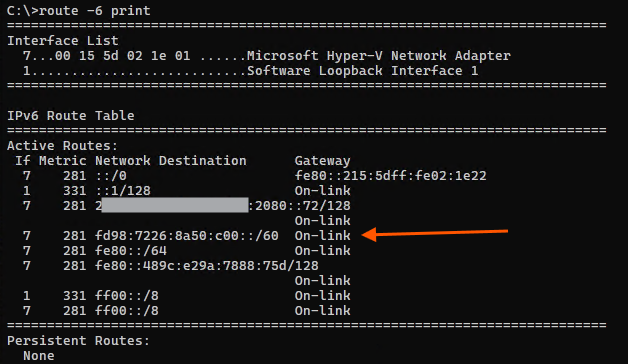Image resolution: width=628 pixels, height=364 pixels.
Task: Click the 'Gateway' column header
Action: [x=322, y=161]
